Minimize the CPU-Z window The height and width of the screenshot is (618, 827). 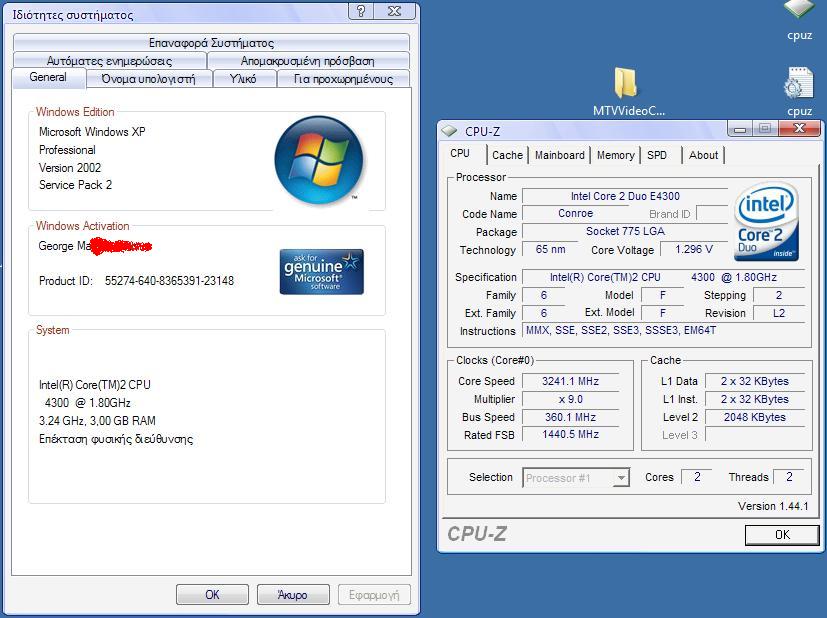(x=739, y=128)
